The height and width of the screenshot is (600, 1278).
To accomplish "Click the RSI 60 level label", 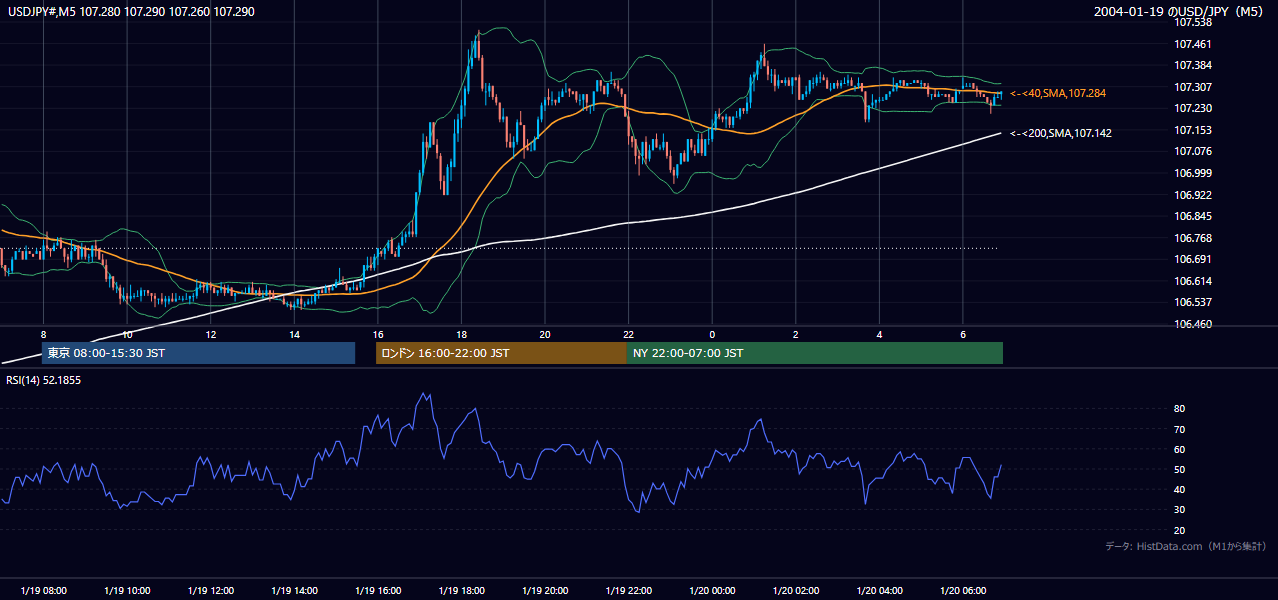I will (1180, 449).
